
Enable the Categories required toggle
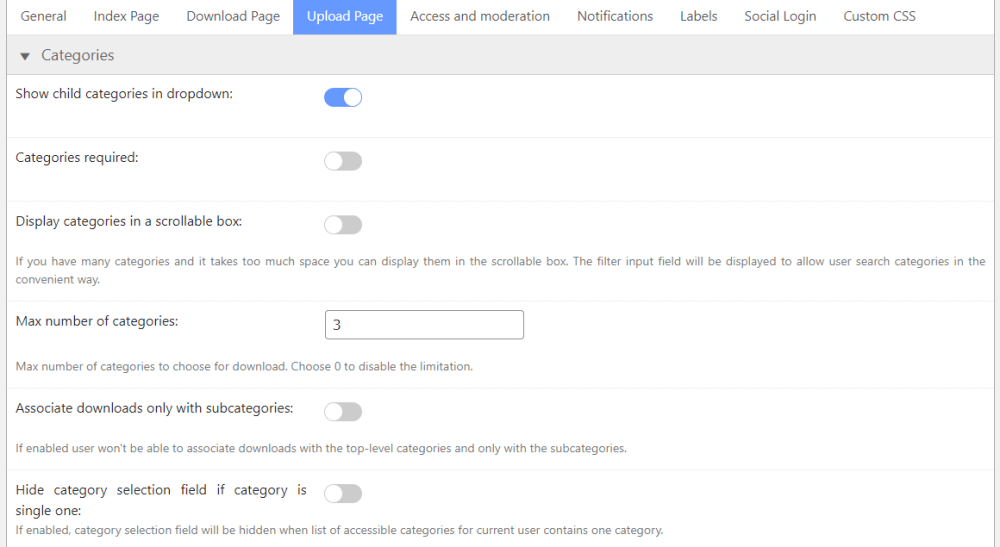pyautogui.click(x=343, y=161)
